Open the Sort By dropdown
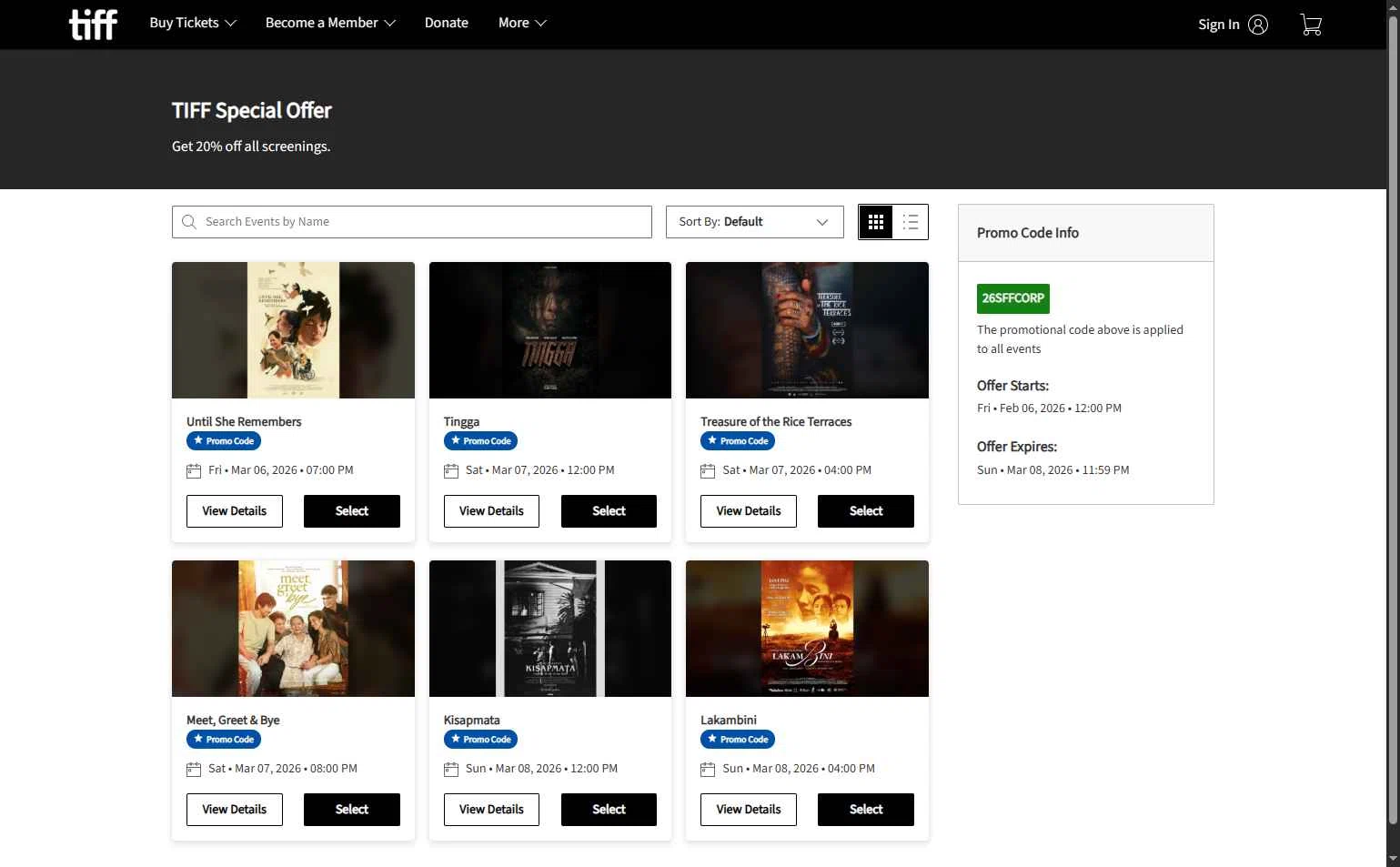The height and width of the screenshot is (867, 1400). pyautogui.click(x=755, y=222)
